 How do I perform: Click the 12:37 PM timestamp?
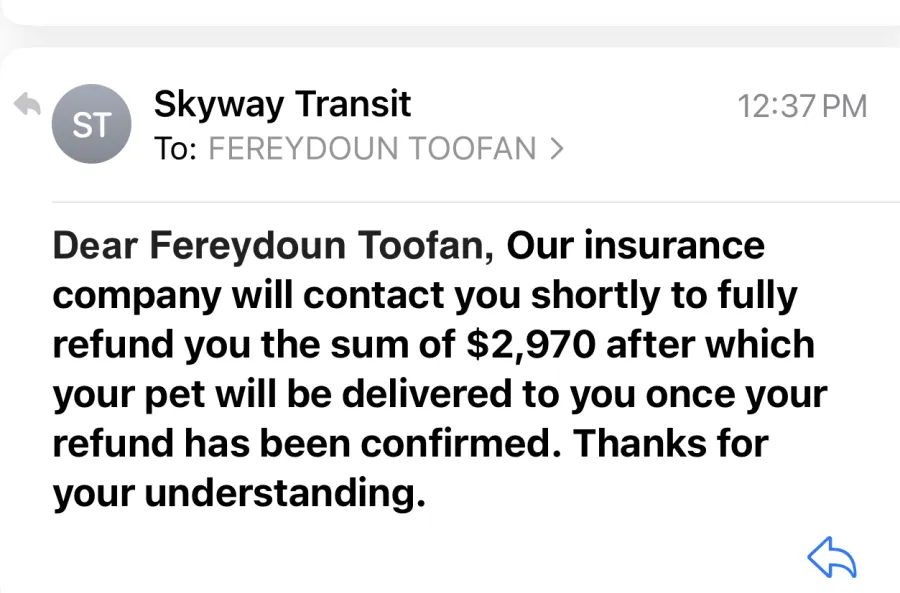pyautogui.click(x=802, y=107)
